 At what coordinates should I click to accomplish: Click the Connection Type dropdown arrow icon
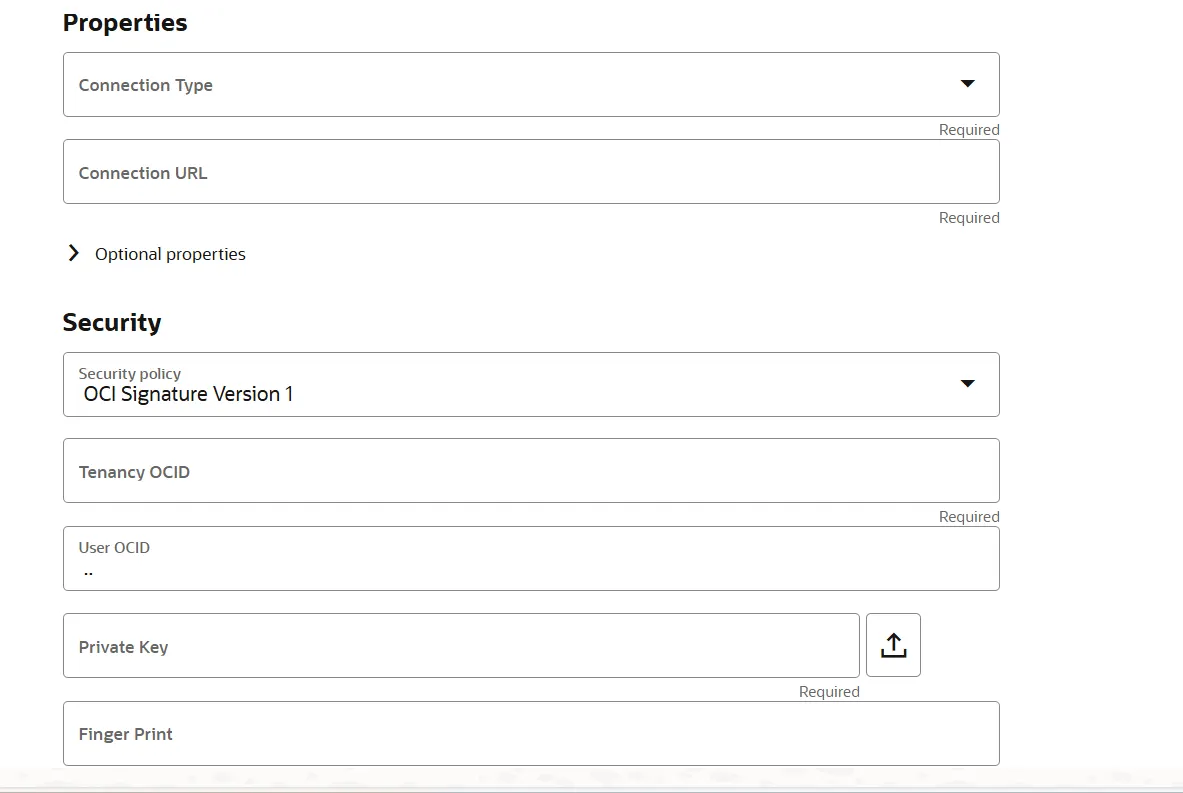[x=967, y=84]
